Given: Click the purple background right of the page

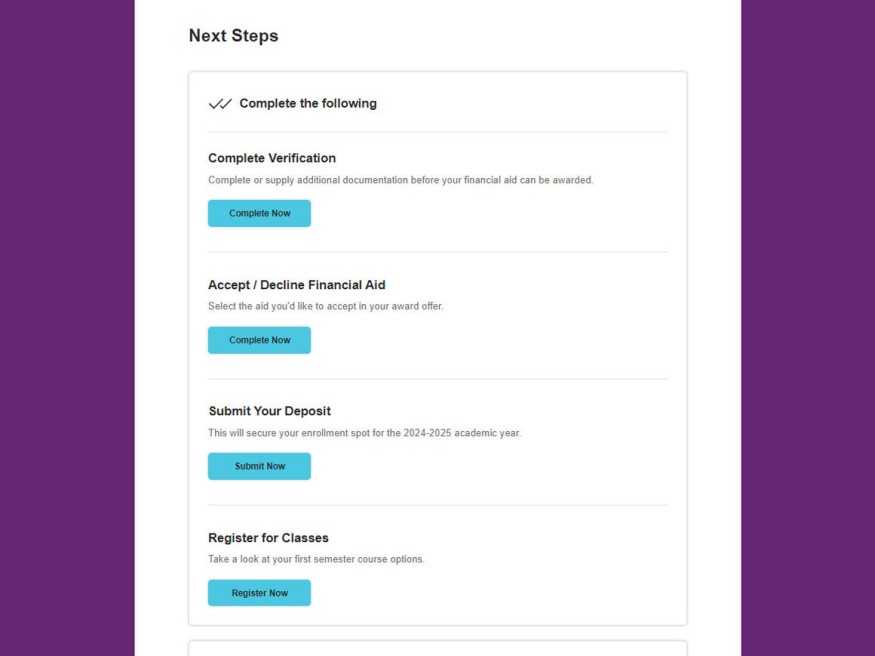Looking at the screenshot, I should [x=808, y=328].
